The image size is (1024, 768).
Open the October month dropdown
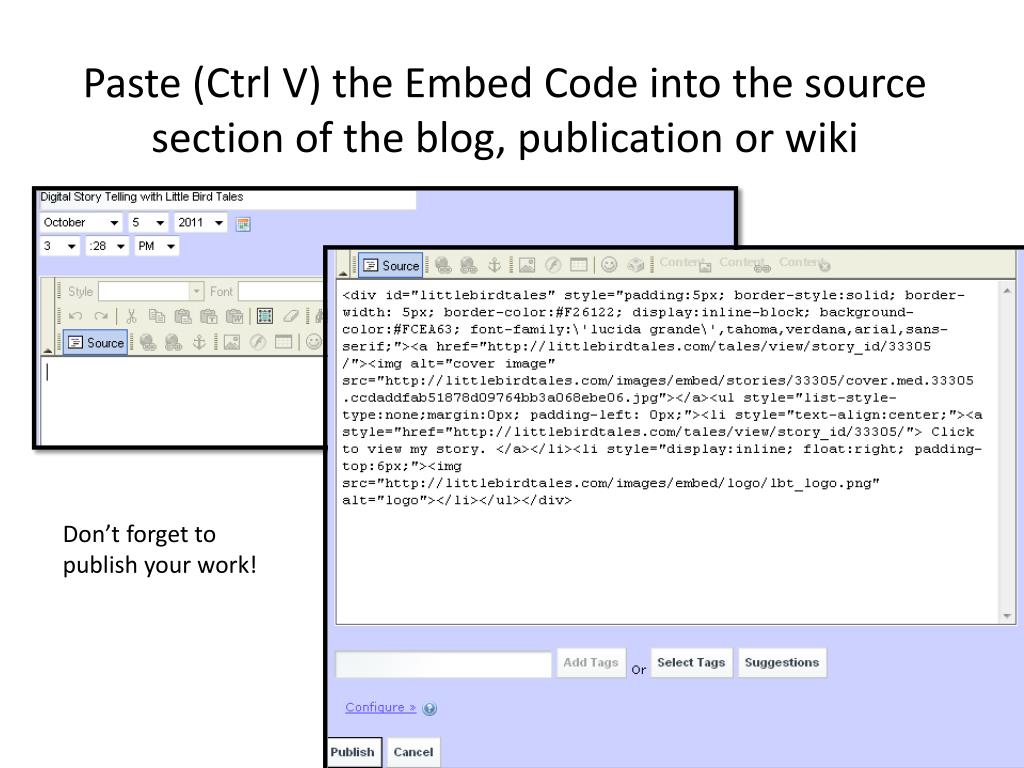coord(81,223)
